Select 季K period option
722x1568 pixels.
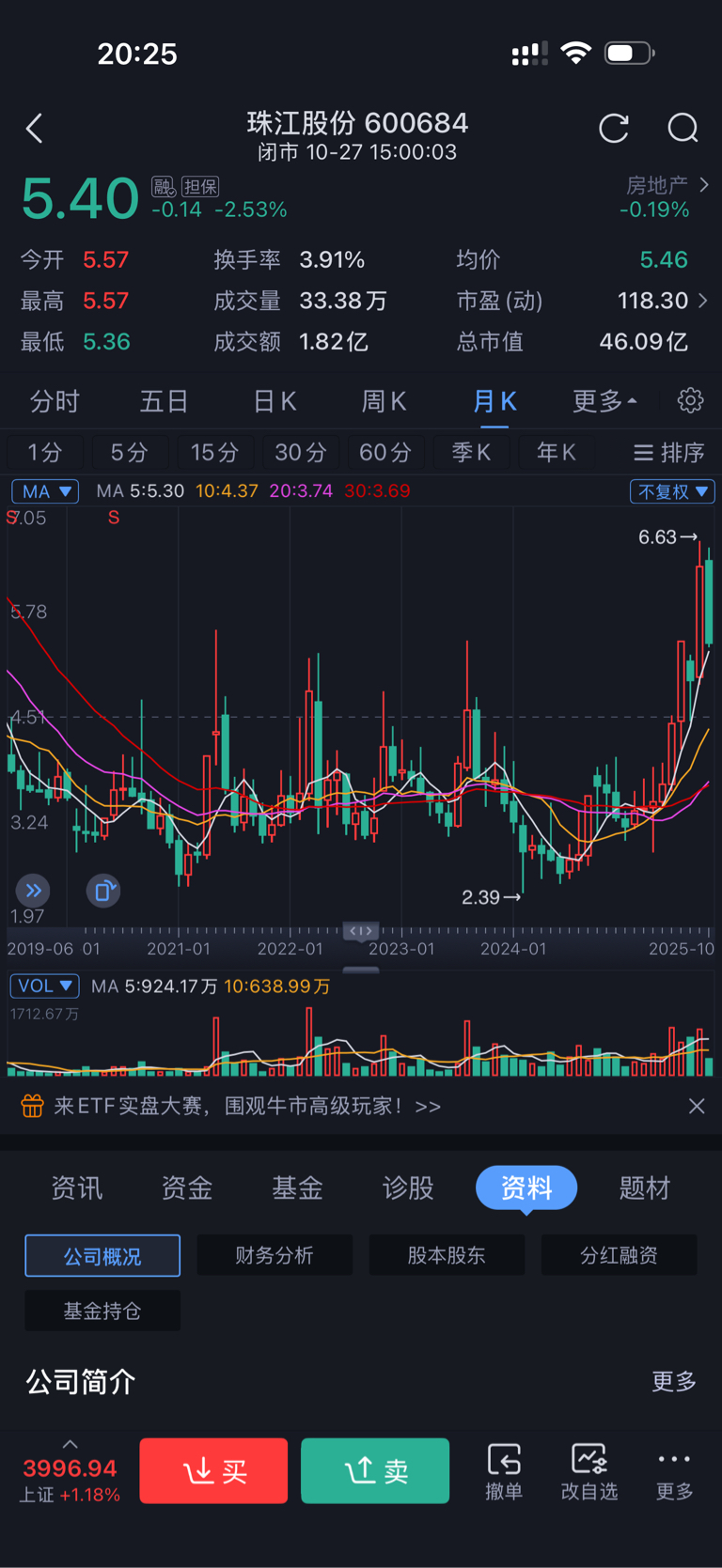coord(471,453)
